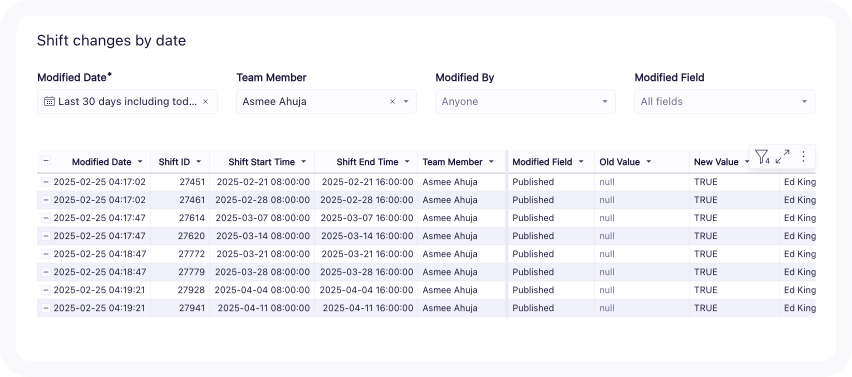Viewport: 852px width, 377px height.
Task: Open Shift Start Time column menu arrow
Action: click(303, 162)
